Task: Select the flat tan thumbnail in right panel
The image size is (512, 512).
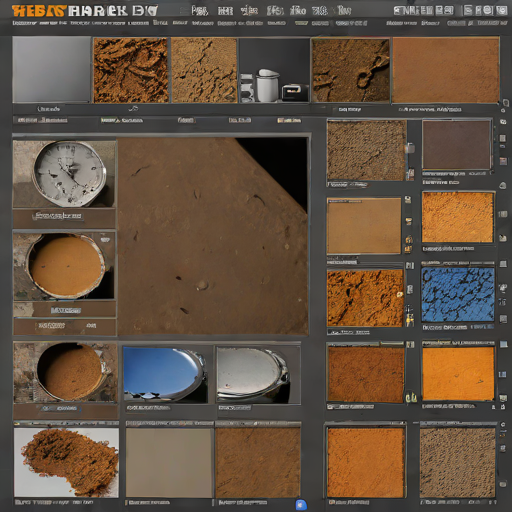Action: (x=364, y=226)
